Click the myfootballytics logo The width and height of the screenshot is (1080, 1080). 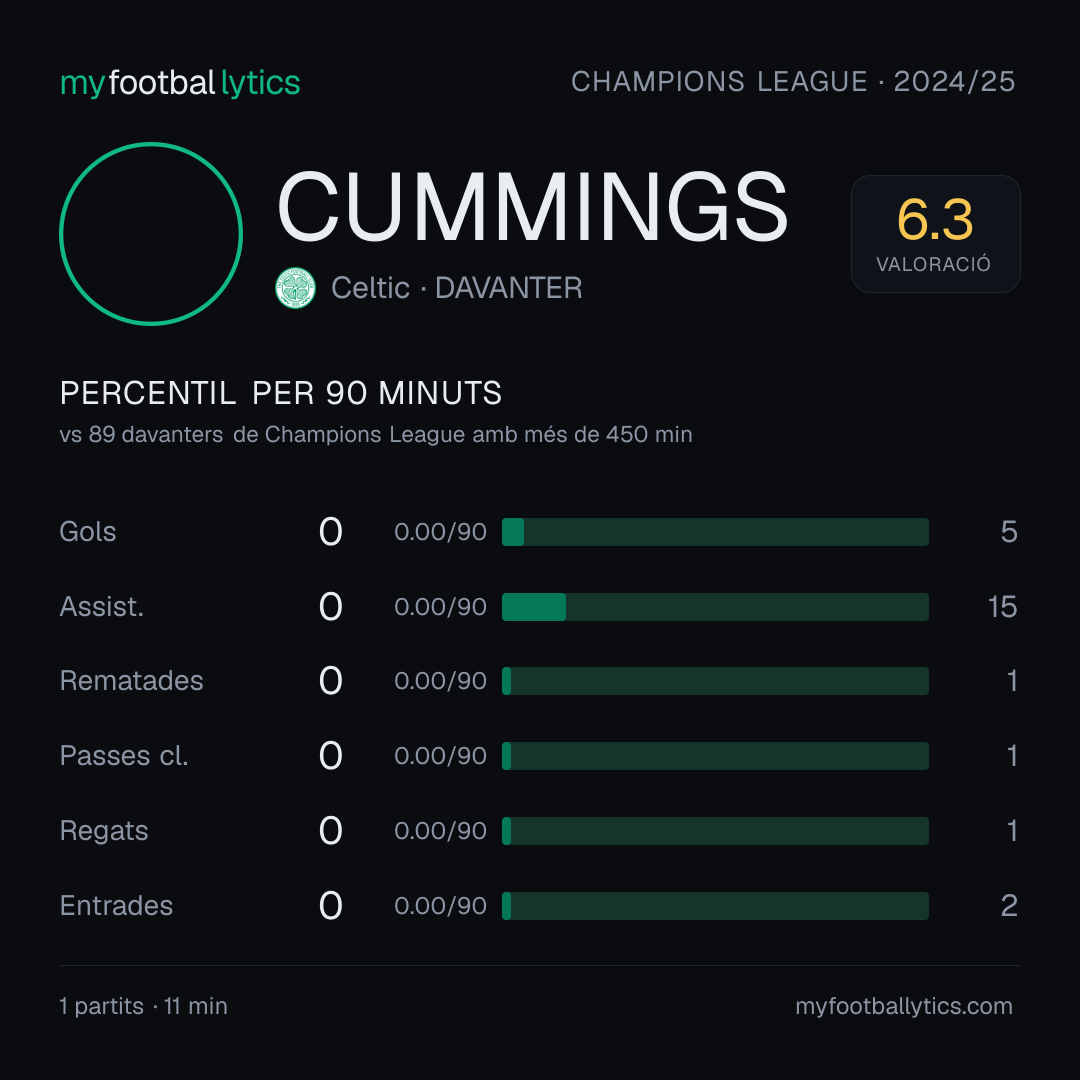[x=180, y=83]
